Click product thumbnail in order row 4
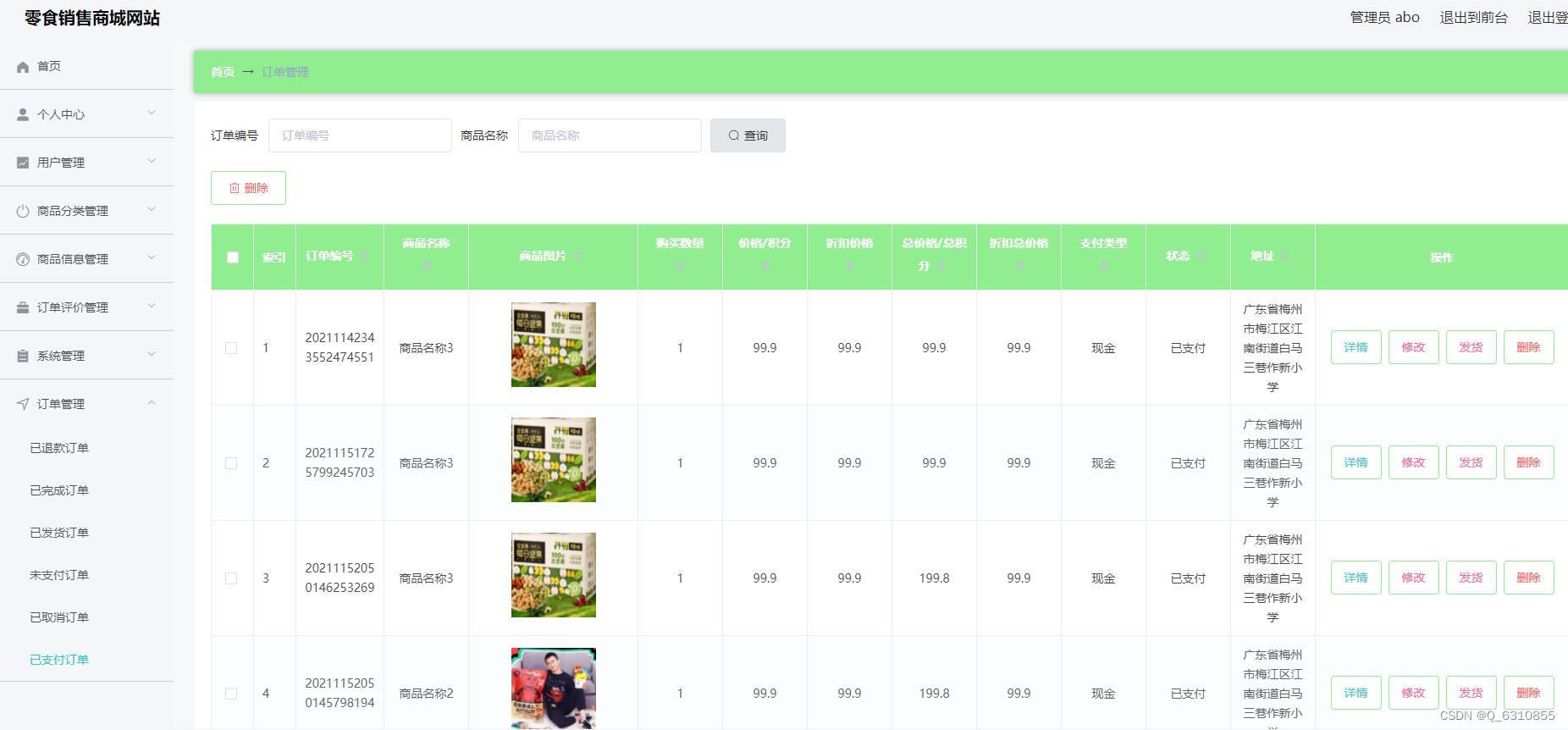Image resolution: width=1568 pixels, height=730 pixels. click(554, 689)
